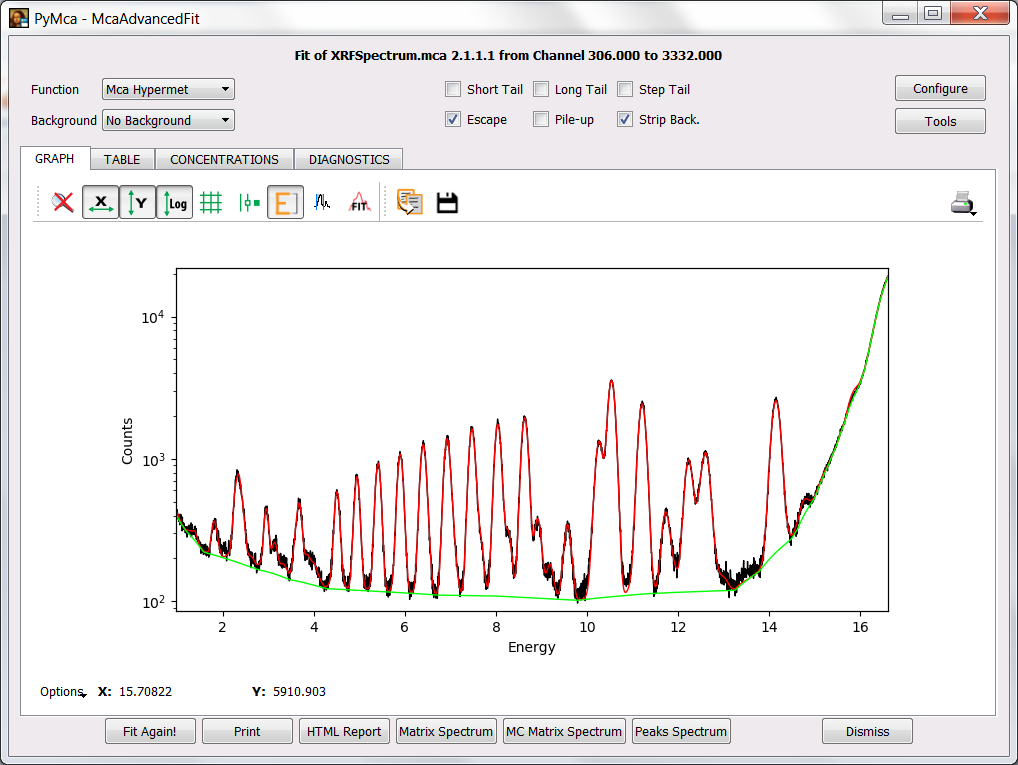Click the Configure button
Screen dimensions: 1018x765
pyautogui.click(x=940, y=89)
